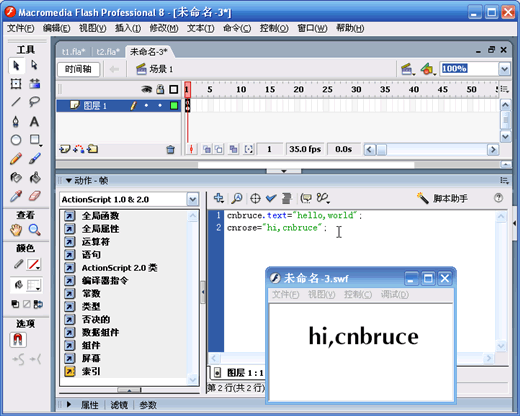Select the Ink Bottle tool

tap(16, 177)
